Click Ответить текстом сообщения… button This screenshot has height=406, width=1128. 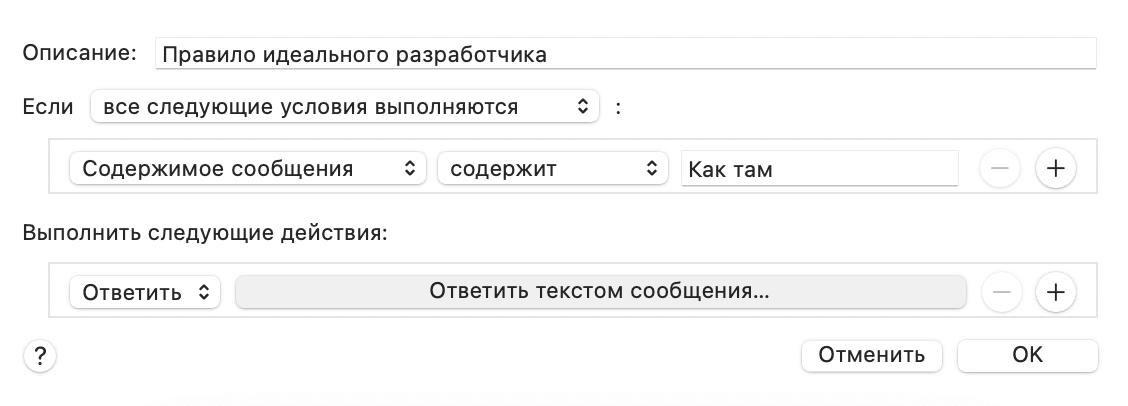click(x=601, y=292)
